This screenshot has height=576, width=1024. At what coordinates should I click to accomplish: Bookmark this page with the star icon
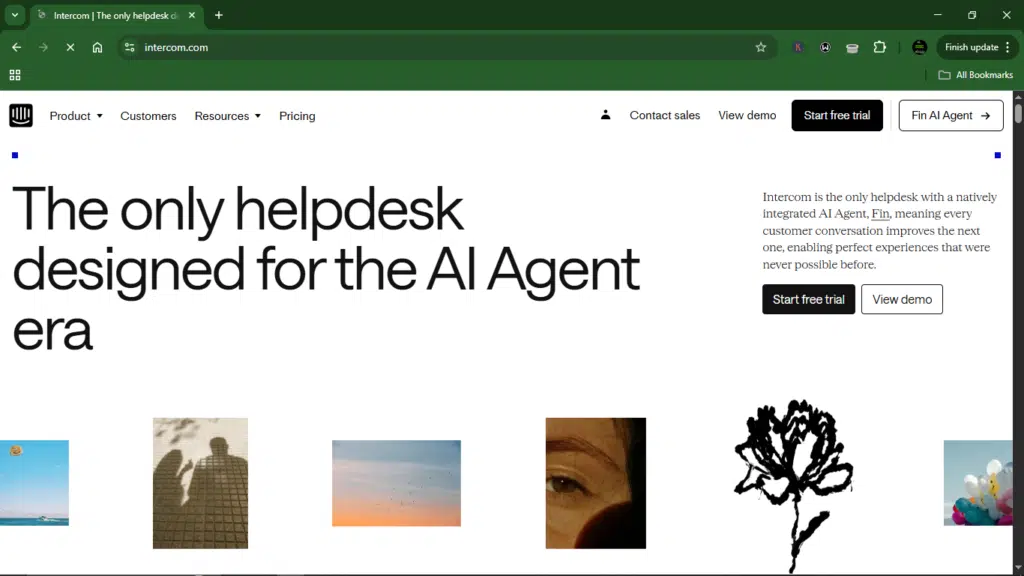tap(761, 47)
